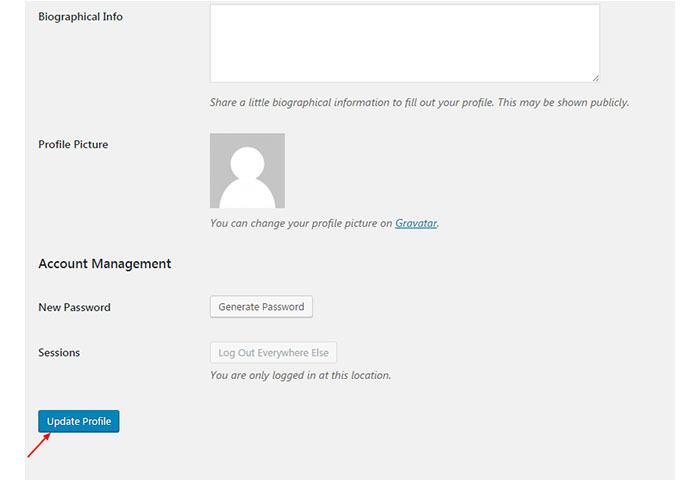Save changes with the Update Profile button

tap(79, 421)
